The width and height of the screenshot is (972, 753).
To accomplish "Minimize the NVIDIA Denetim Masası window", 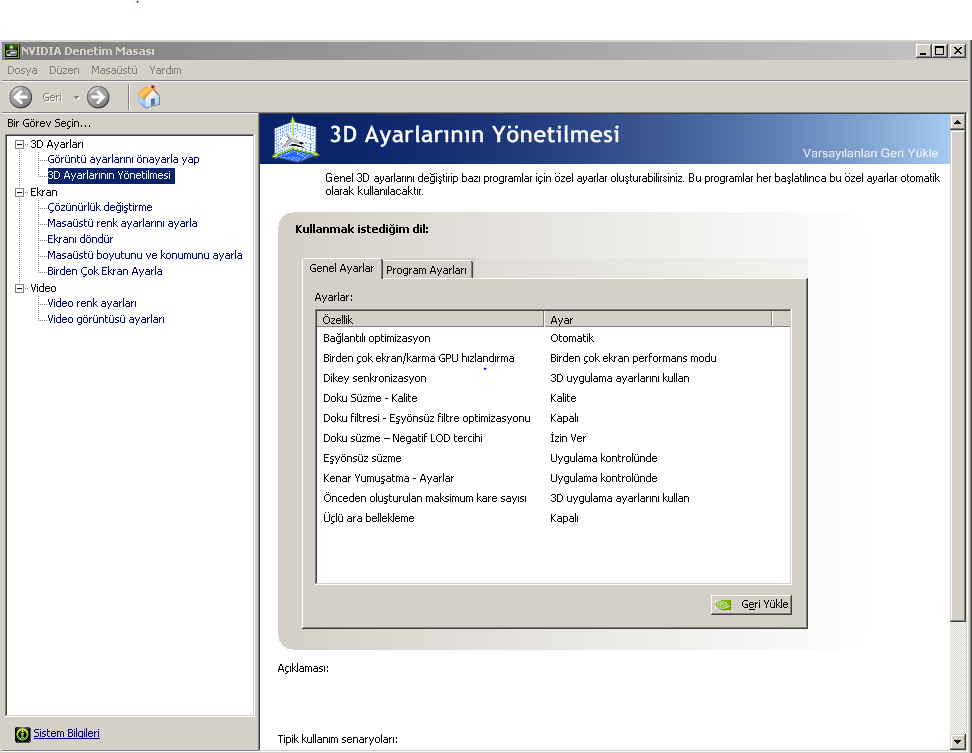I will (923, 51).
